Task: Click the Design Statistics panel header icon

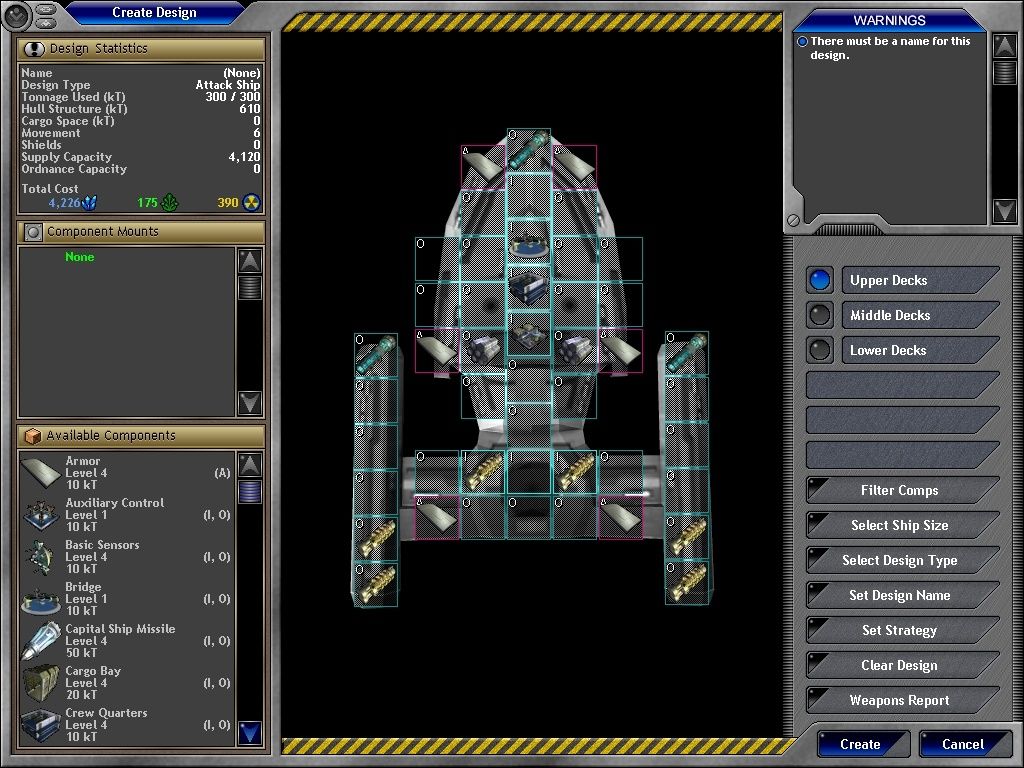Action: [33, 49]
